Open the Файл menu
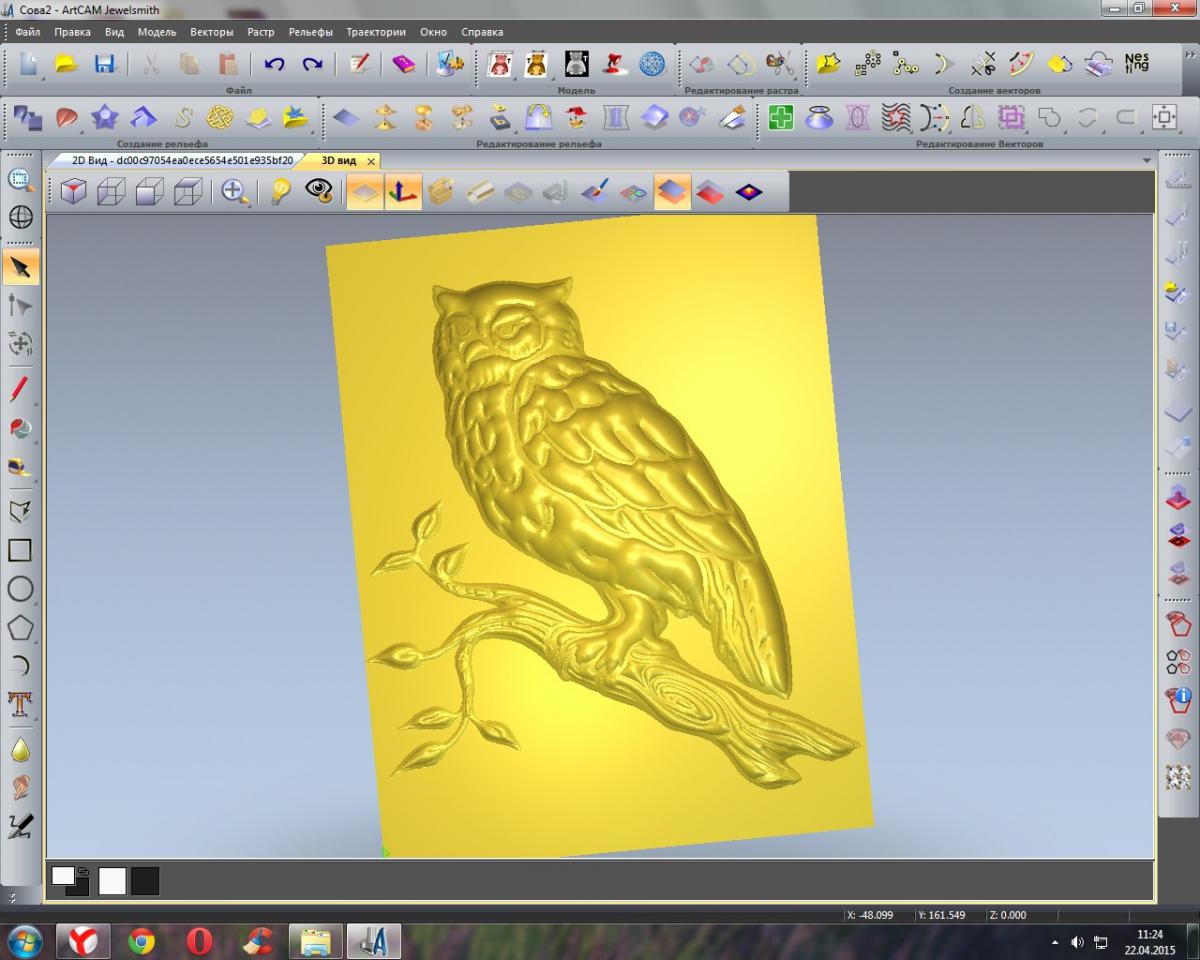Image resolution: width=1200 pixels, height=960 pixels. [x=28, y=32]
